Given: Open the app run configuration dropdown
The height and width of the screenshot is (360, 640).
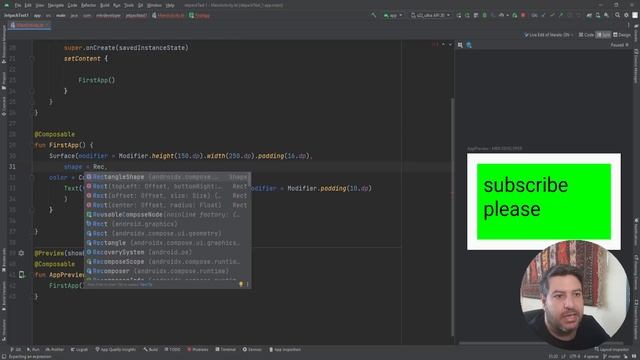Looking at the screenshot, I should click(x=393, y=15).
